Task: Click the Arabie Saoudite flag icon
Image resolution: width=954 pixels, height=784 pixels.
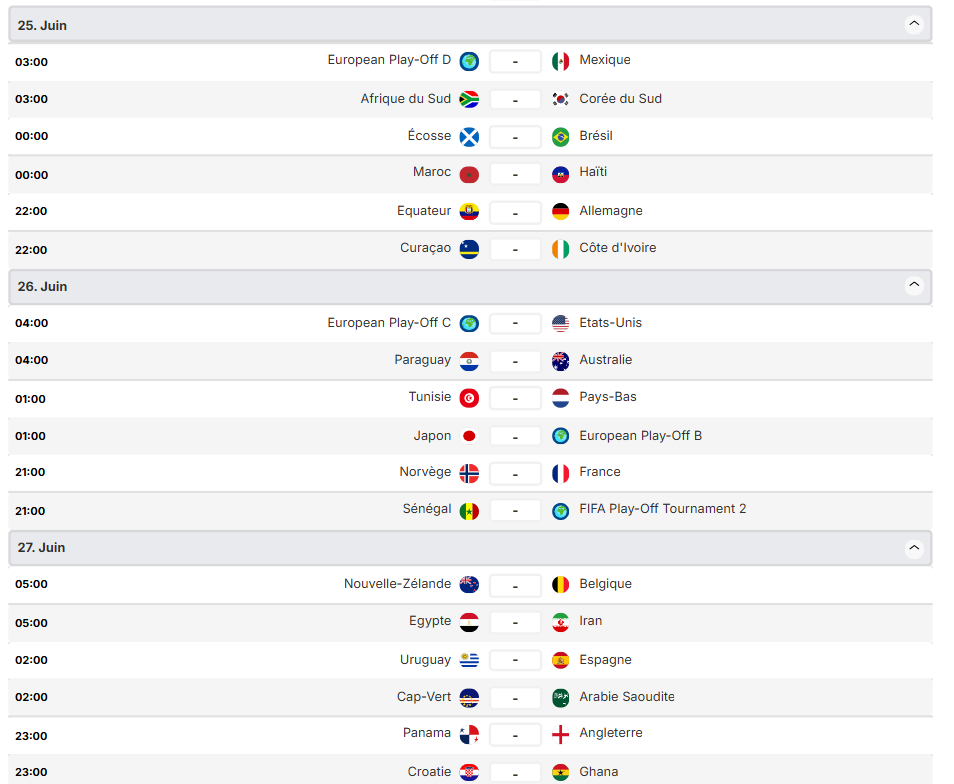Action: 561,697
